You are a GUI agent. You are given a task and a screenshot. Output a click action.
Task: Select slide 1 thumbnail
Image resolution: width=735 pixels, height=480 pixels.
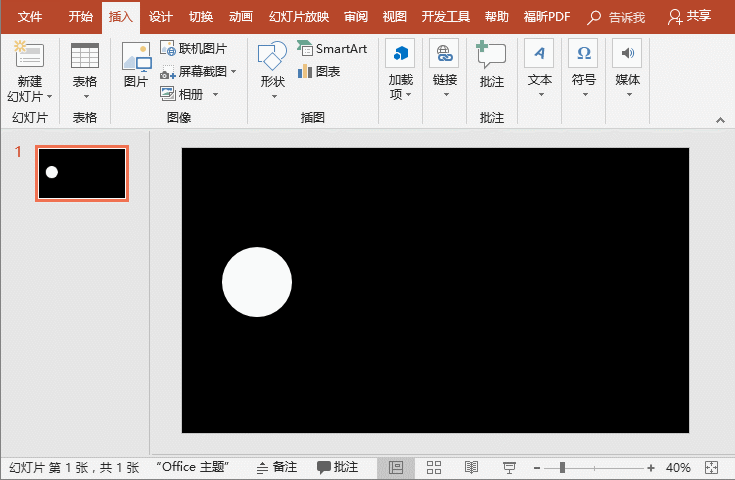pyautogui.click(x=82, y=173)
